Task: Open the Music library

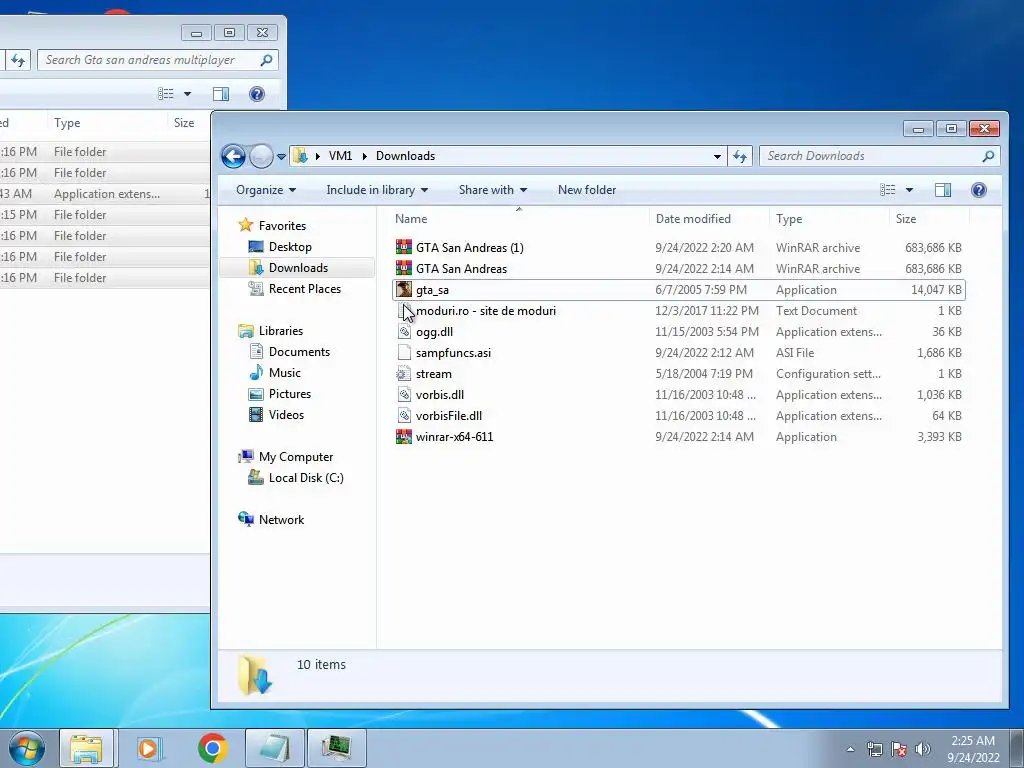Action: point(285,372)
